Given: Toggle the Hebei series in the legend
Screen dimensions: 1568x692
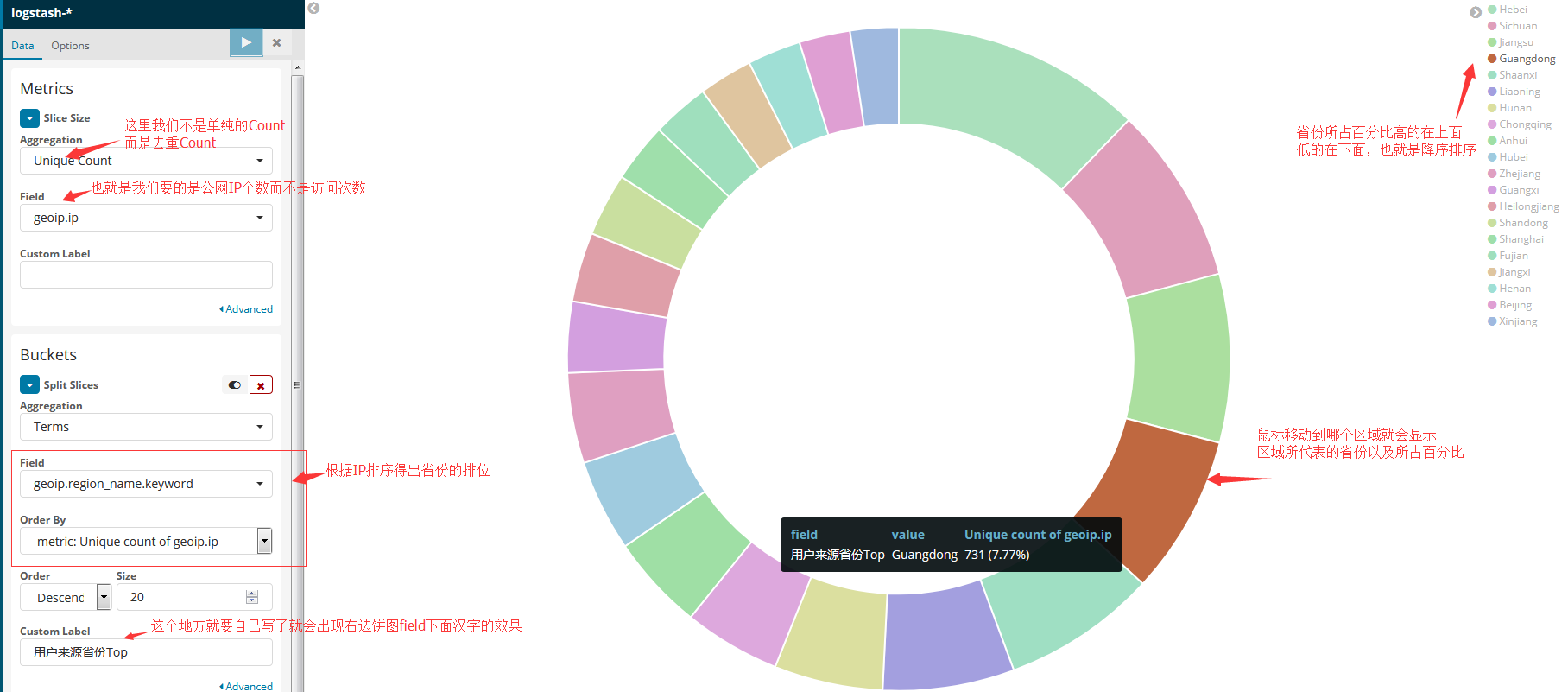Looking at the screenshot, I should (1512, 10).
